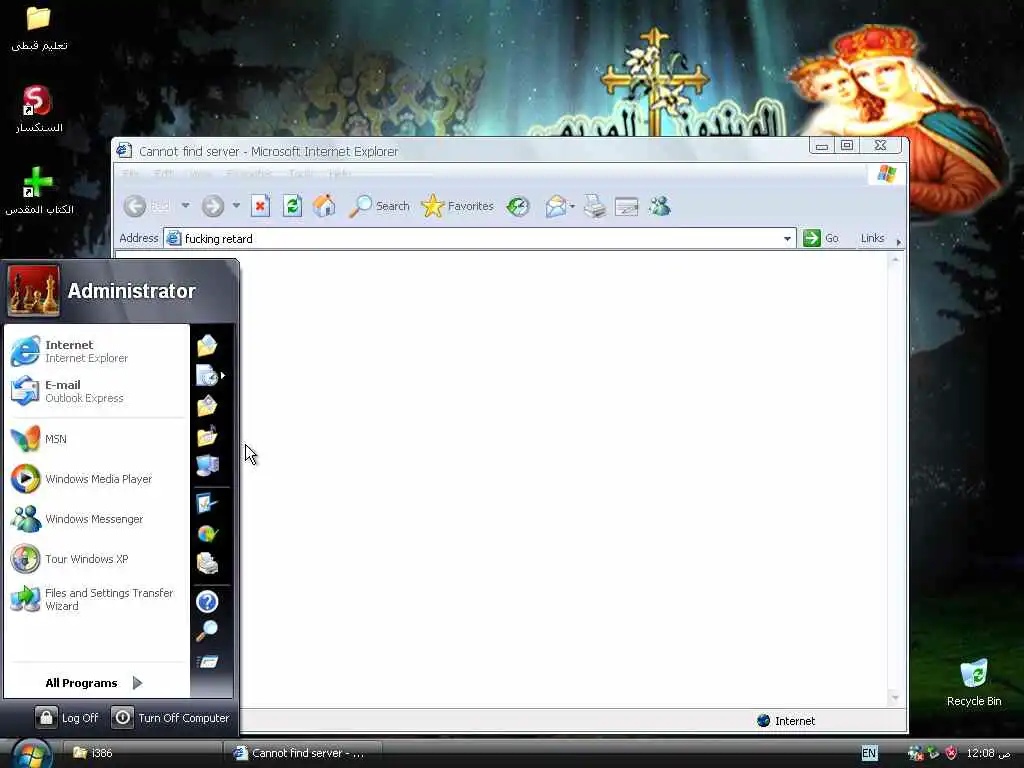Click Turn Off Computer button
1024x768 pixels.
[x=170, y=718]
